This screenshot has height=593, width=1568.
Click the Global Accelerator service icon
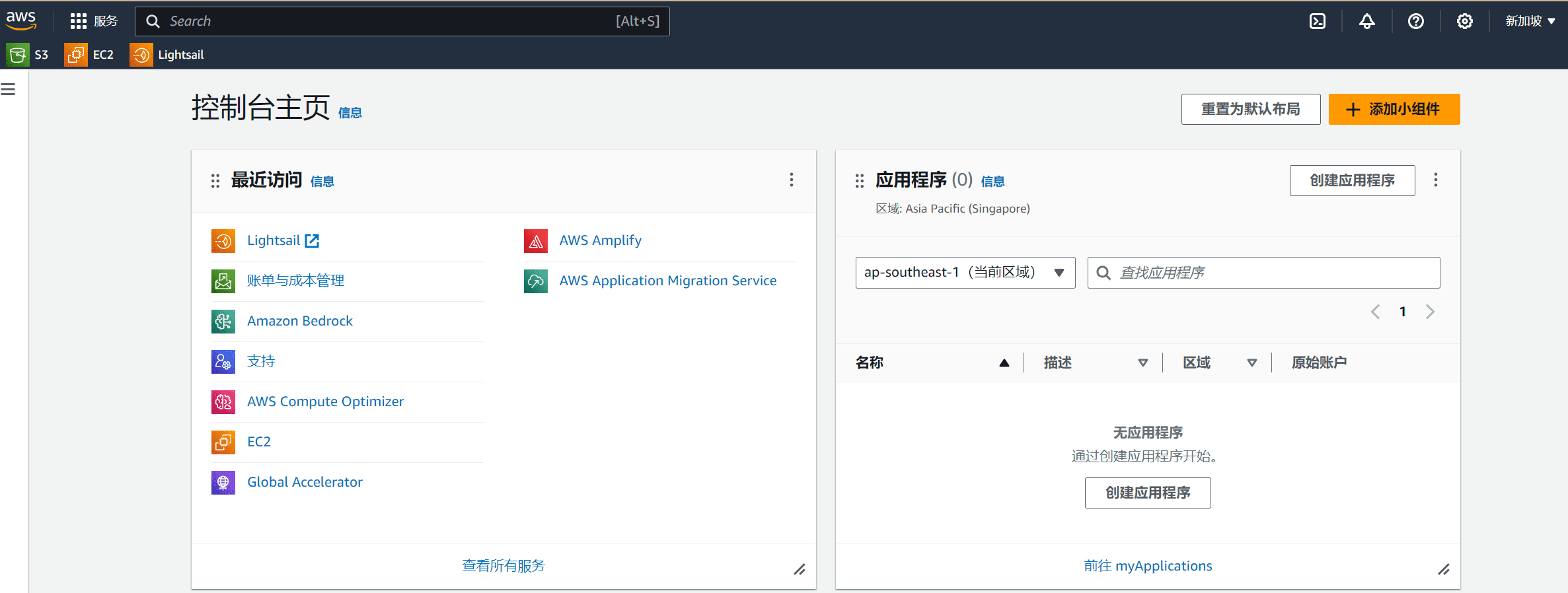pos(223,483)
